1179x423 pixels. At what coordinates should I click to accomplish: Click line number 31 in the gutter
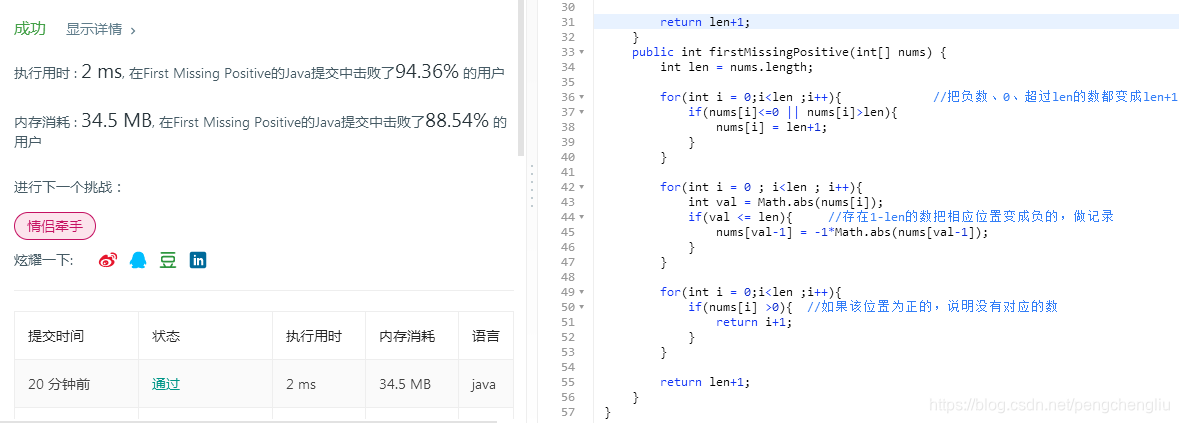click(568, 23)
